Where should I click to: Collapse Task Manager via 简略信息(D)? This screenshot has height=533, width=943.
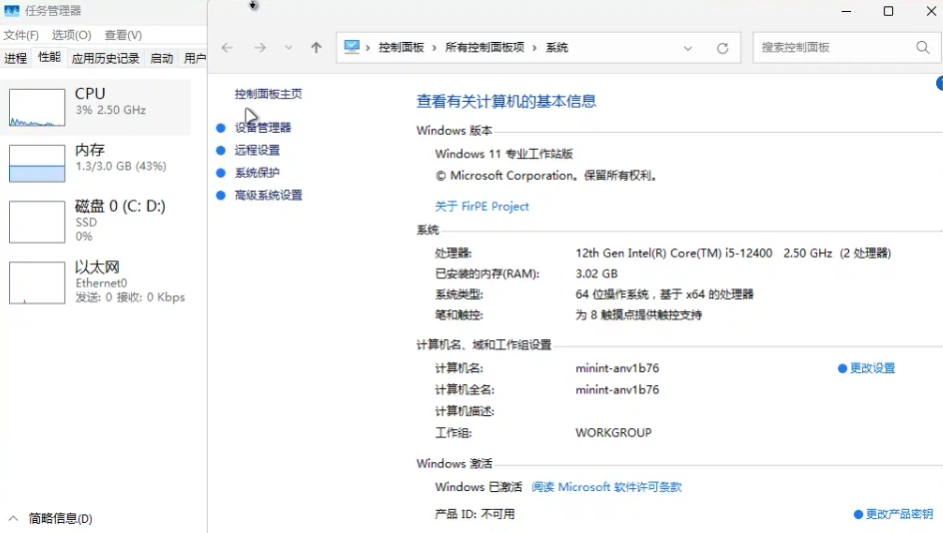[61, 519]
